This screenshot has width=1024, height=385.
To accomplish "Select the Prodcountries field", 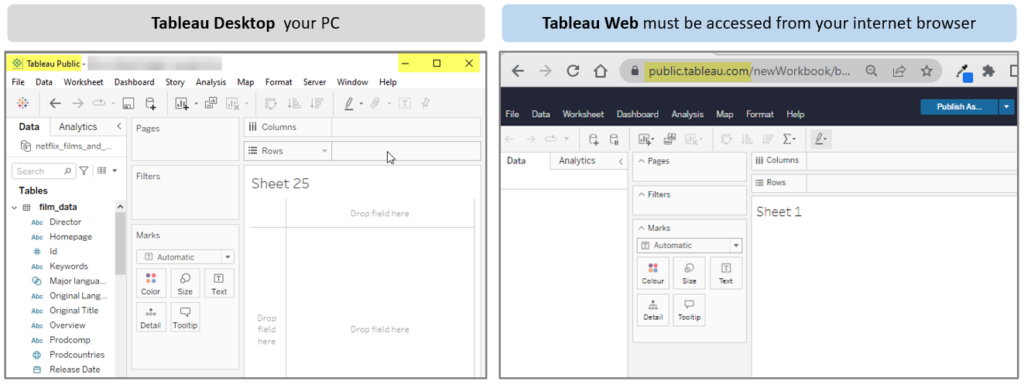I will tap(76, 354).
